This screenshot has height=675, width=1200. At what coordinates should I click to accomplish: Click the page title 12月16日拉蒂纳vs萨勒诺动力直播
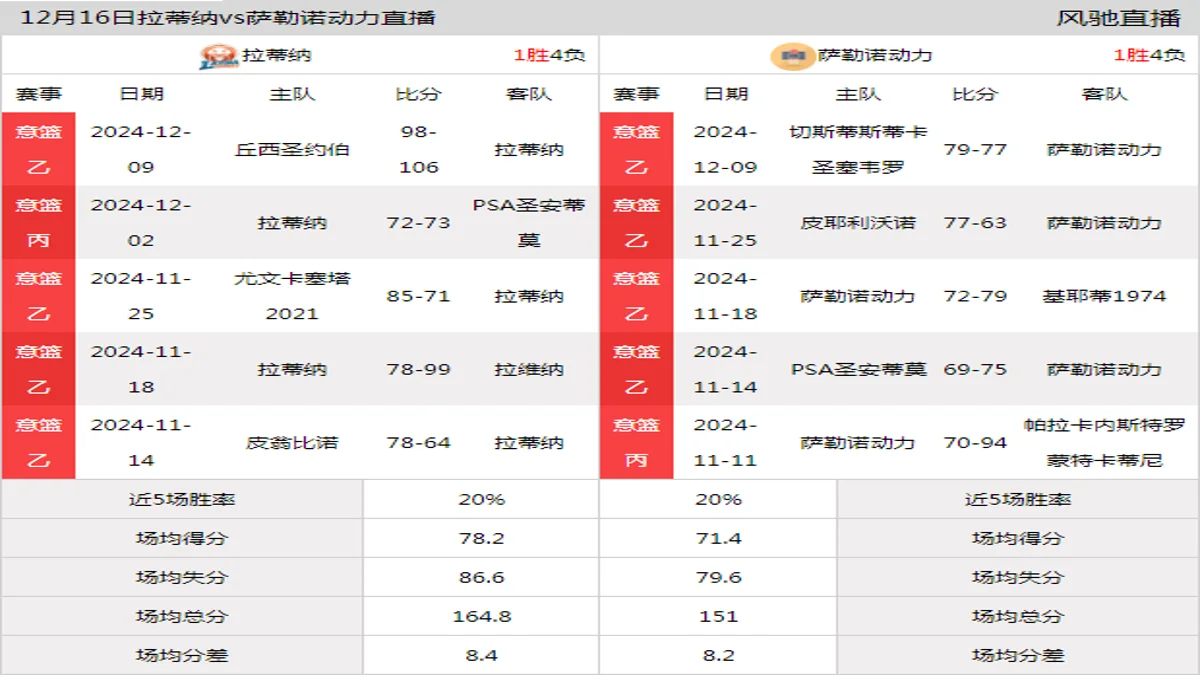pyautogui.click(x=228, y=18)
